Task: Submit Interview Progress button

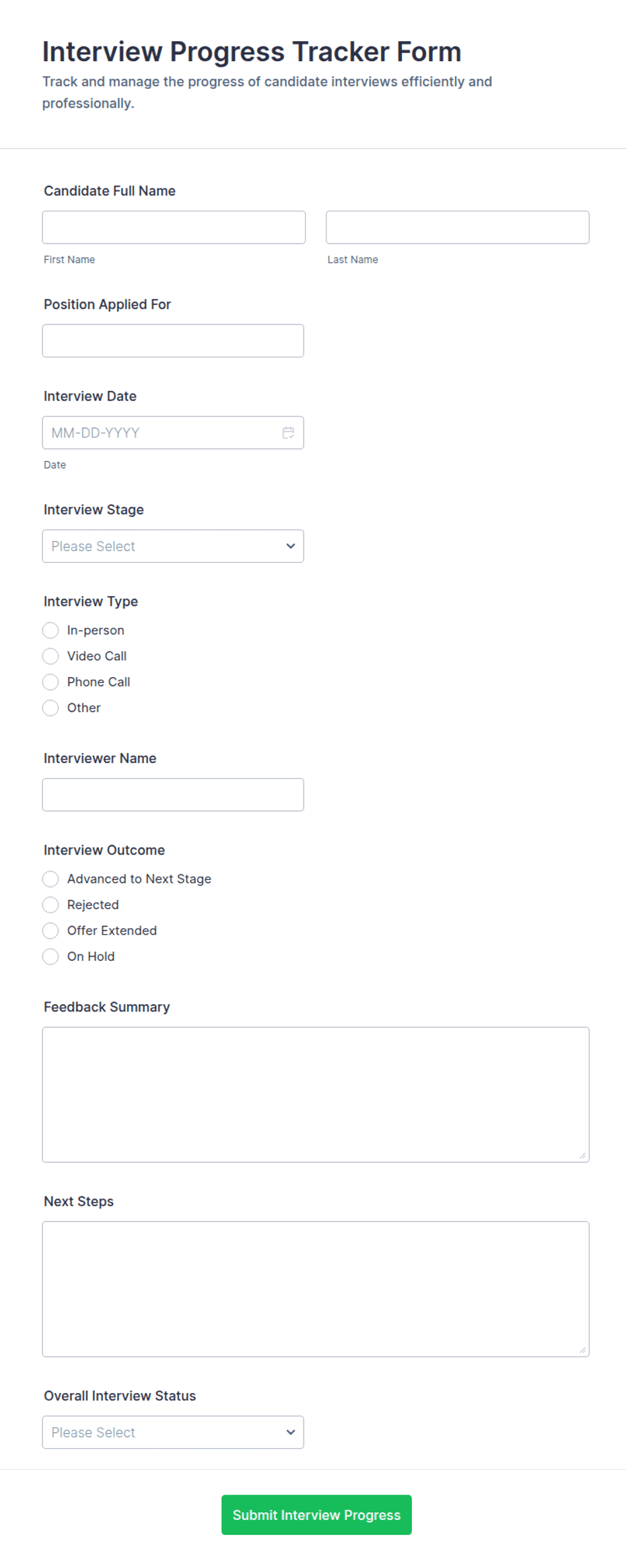Action: 316,1515
